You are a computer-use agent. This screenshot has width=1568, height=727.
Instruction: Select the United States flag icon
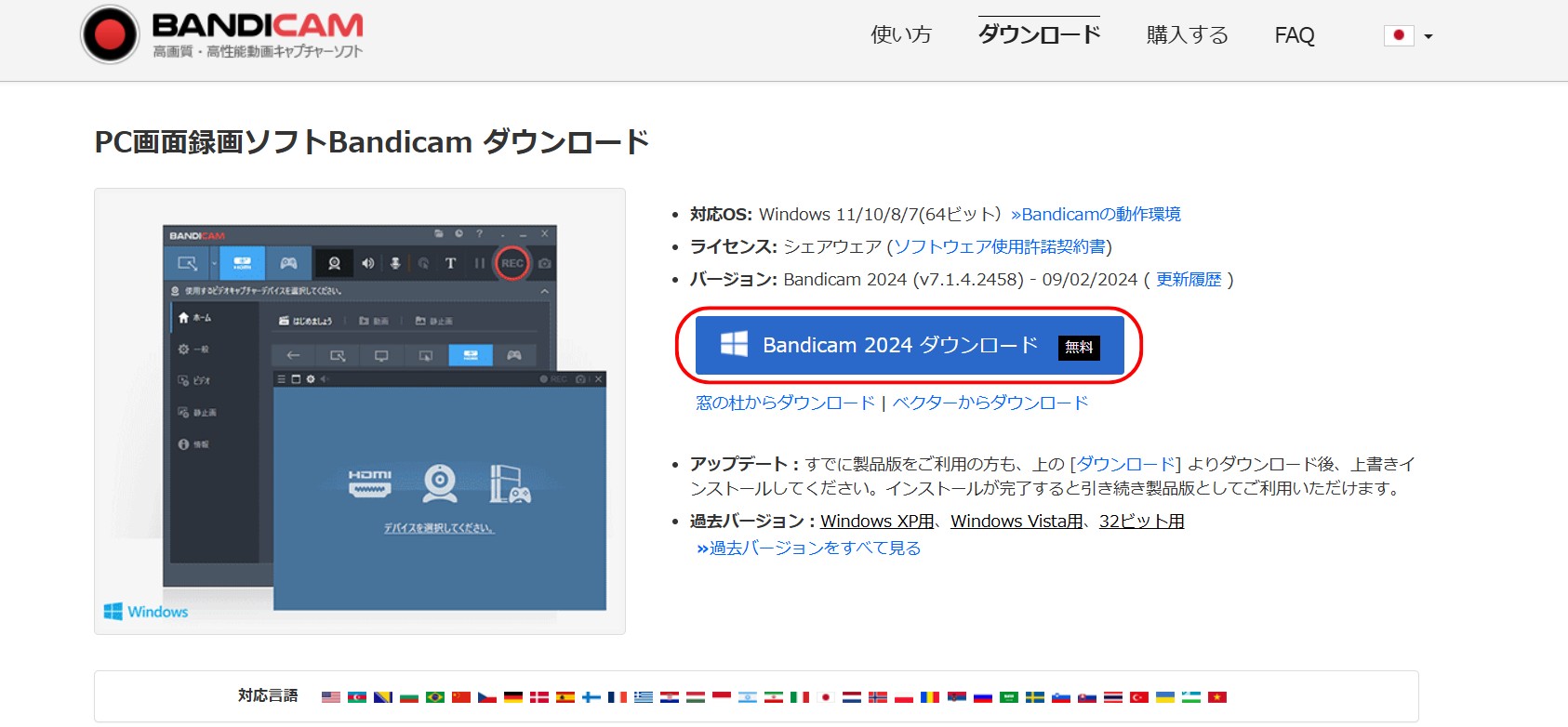coord(331,697)
